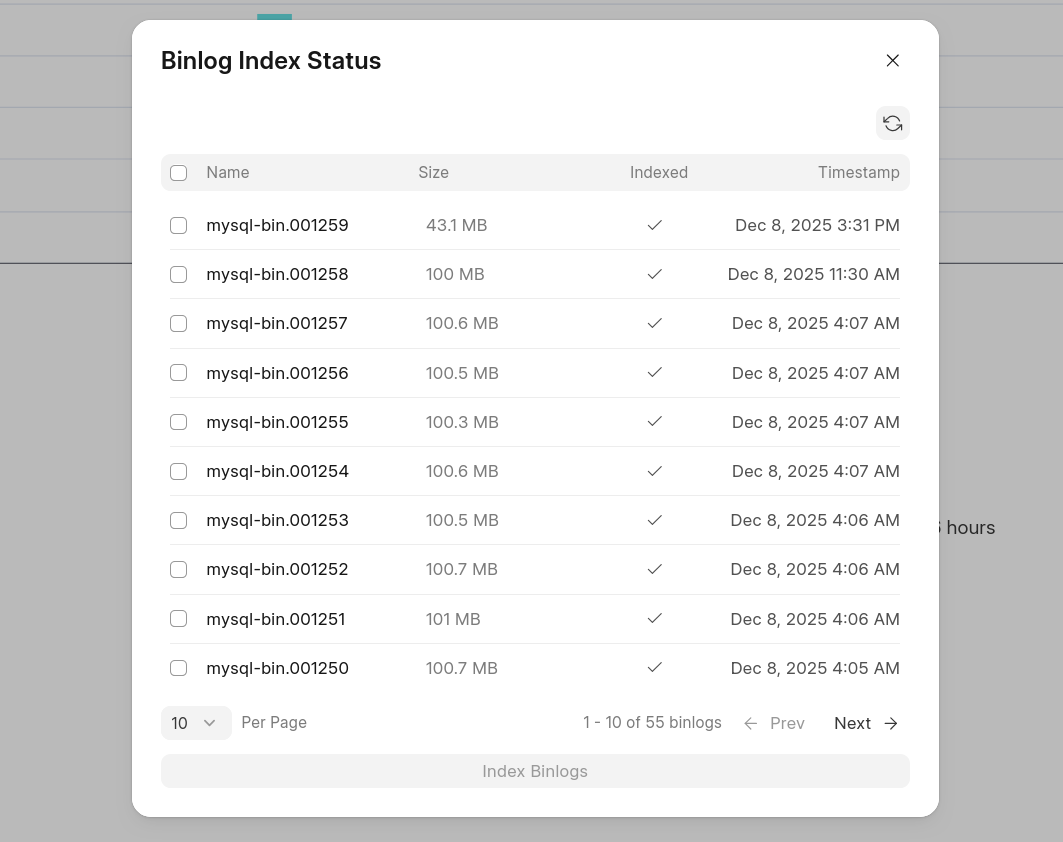
Task: Check the box for mysql-bin.001254
Action: (178, 471)
